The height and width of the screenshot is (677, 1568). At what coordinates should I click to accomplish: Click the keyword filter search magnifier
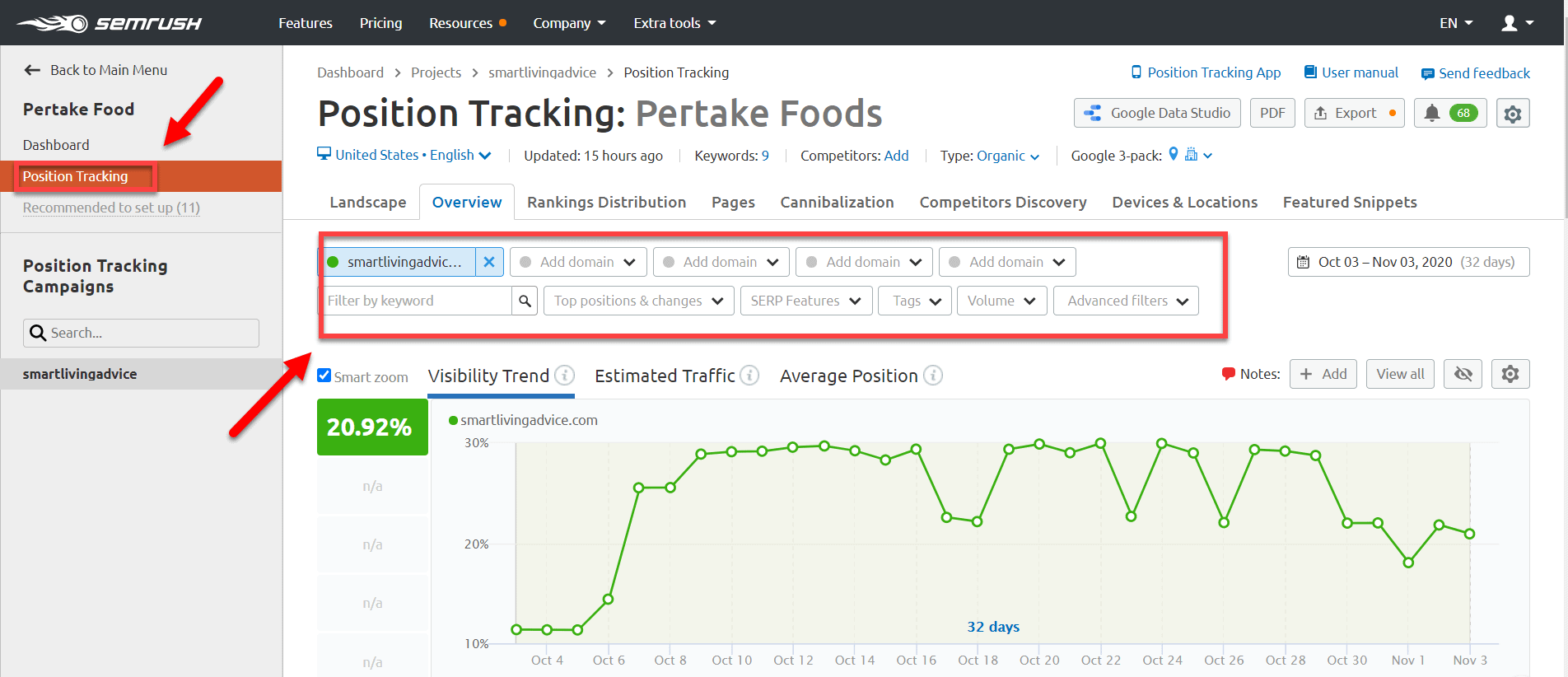(x=525, y=301)
